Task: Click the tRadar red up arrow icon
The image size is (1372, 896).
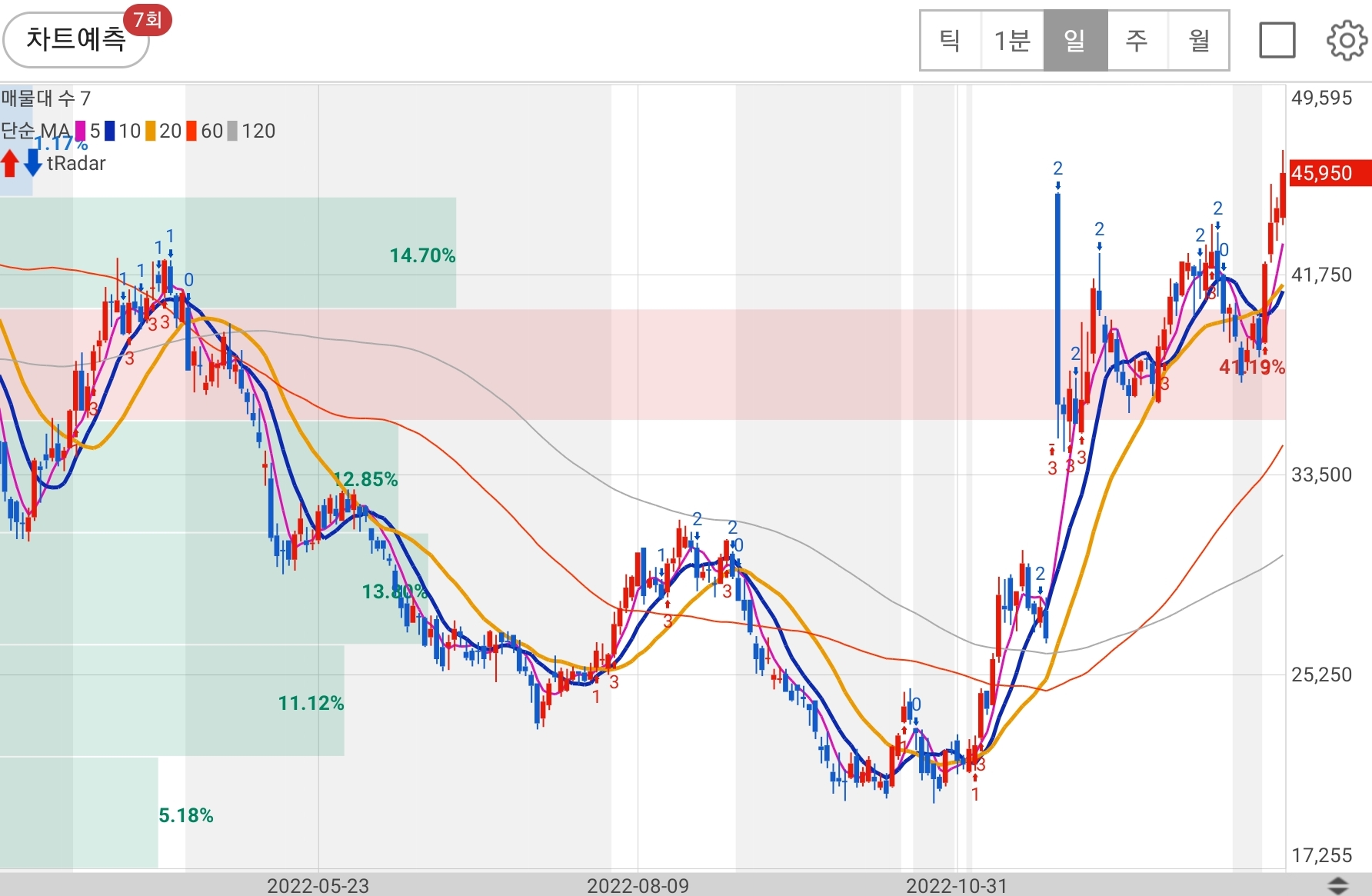Action: 10,162
